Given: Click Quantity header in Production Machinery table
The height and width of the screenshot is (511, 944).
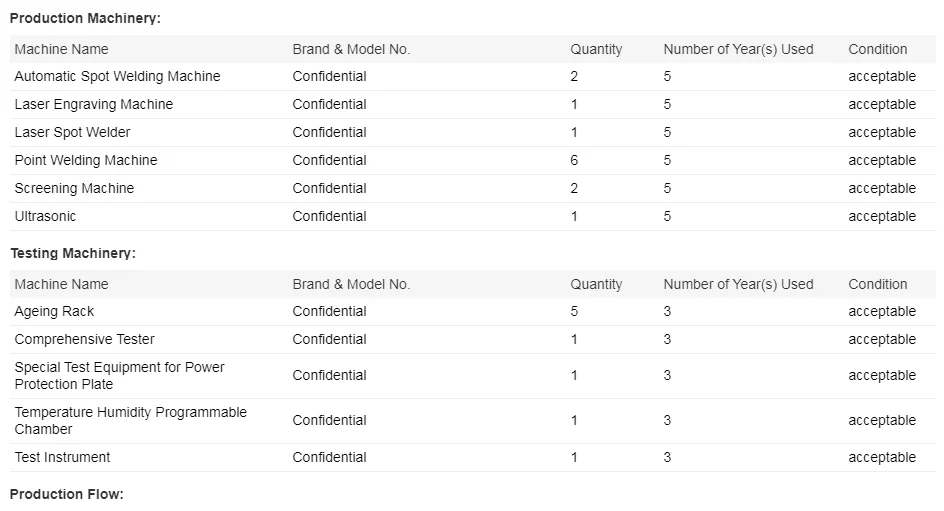Looking at the screenshot, I should click(x=596, y=50).
